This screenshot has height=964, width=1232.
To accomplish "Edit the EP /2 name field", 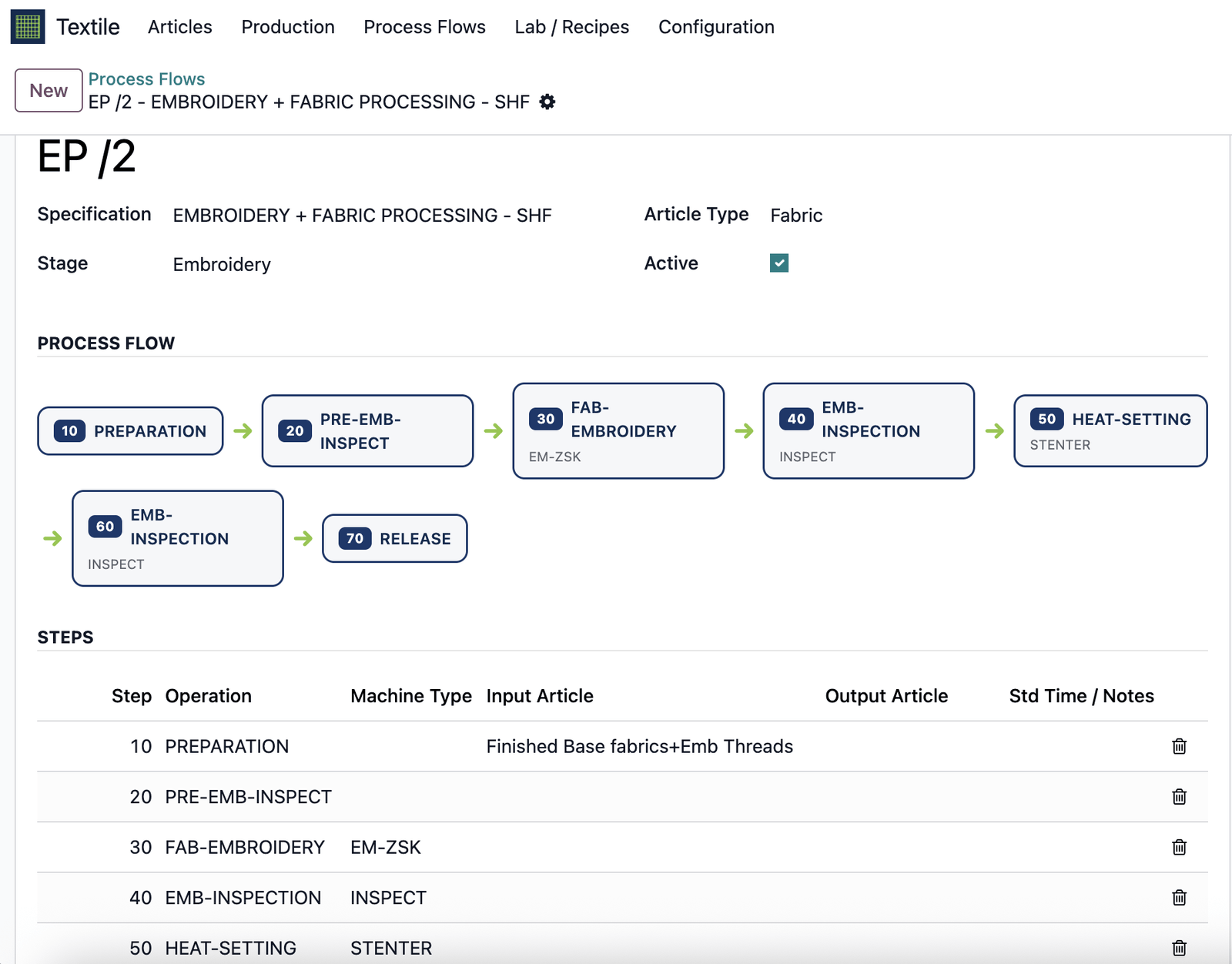I will [x=87, y=156].
